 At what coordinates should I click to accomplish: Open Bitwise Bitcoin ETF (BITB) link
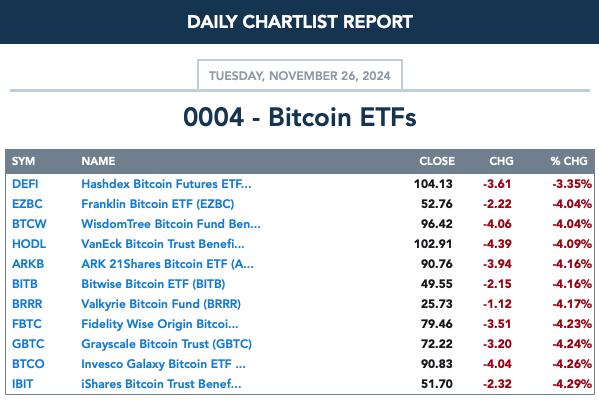(x=153, y=284)
